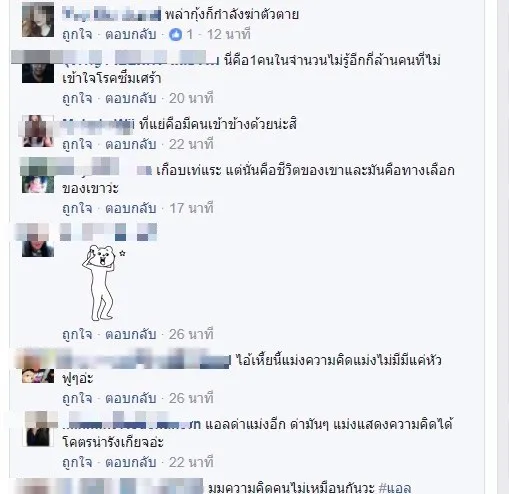Like the comment posted 17 minutes ago

77,208
